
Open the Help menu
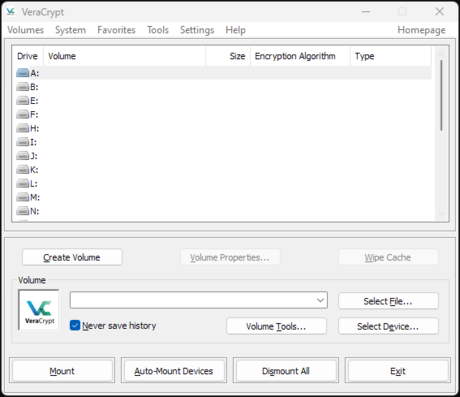(235, 30)
